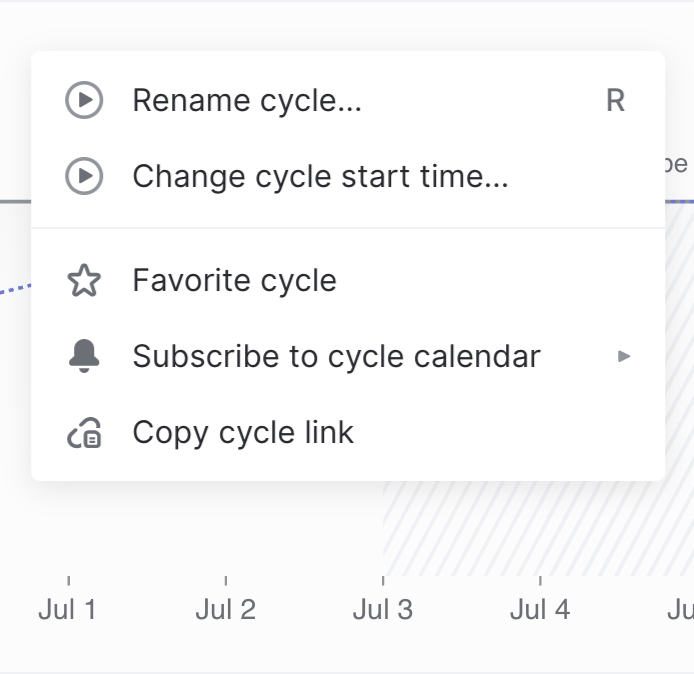Screen dimensions: 694x674
Task: Expand the Subscribe to cycle calendar submenu arrow
Action: pos(624,356)
